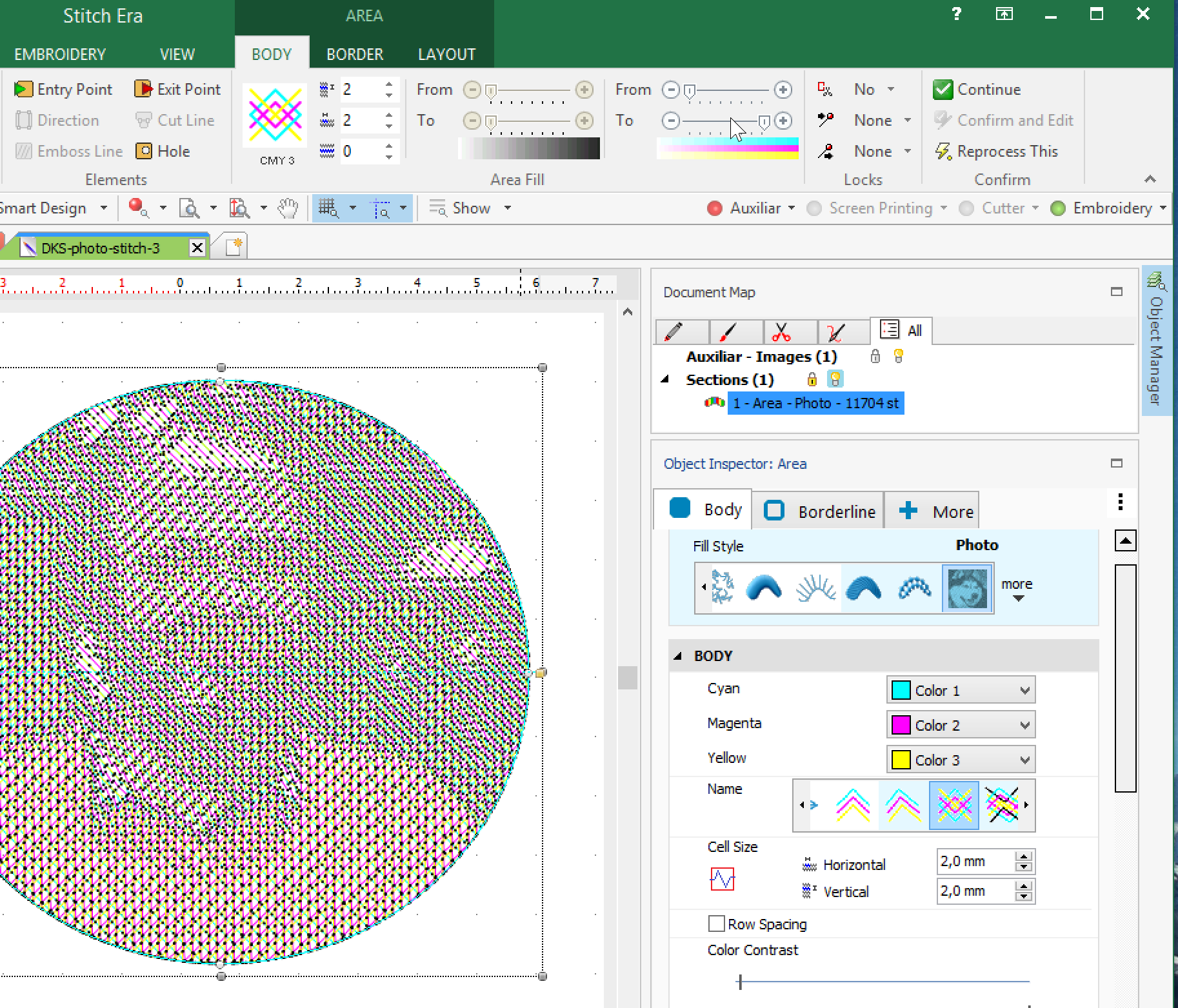Click the Entry Point tool icon
Viewport: 1178px width, 1008px height.
(x=23, y=89)
